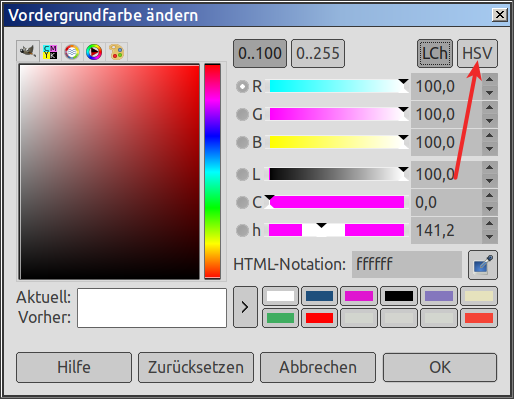Click the HTML-Notation field with ffffff
This screenshot has width=514, height=399.
(x=407, y=265)
